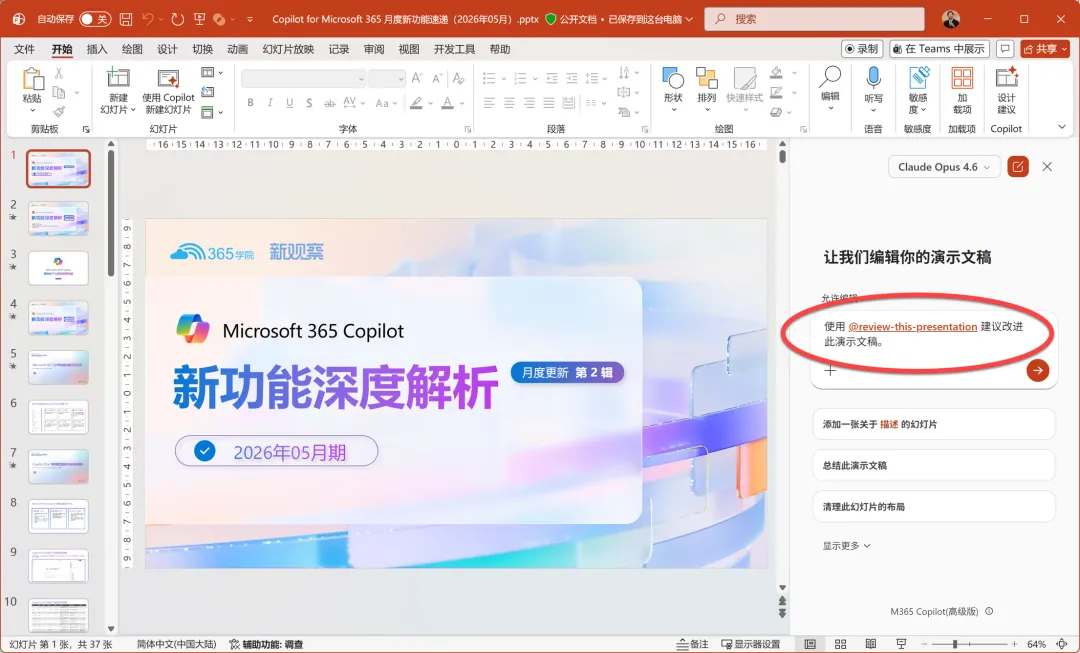Open Customize Quick Access Toolbar dropdown
Screen dimensions: 1080x653
pos(250,19)
